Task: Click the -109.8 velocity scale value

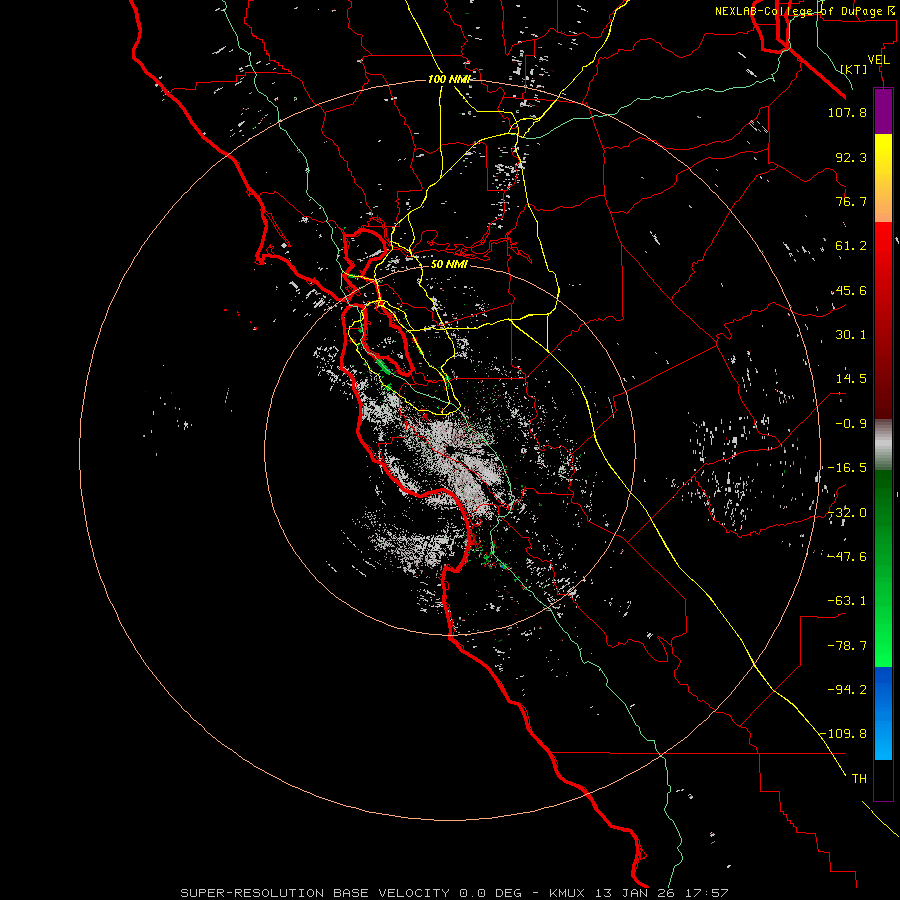Action: pyautogui.click(x=844, y=734)
